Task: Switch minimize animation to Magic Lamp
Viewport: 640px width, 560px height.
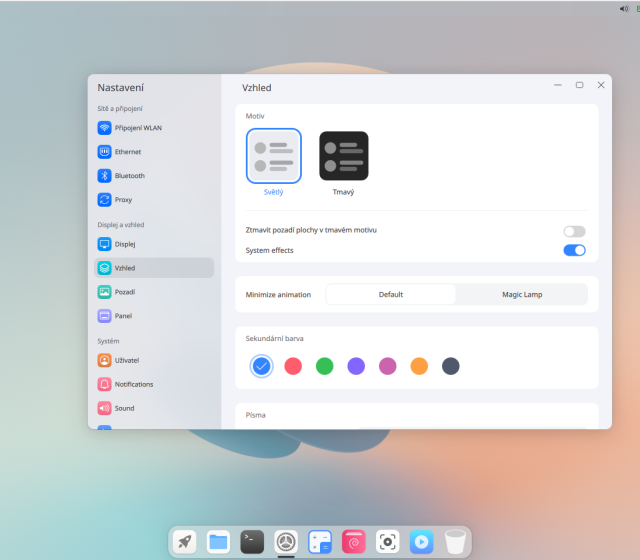Action: (521, 295)
